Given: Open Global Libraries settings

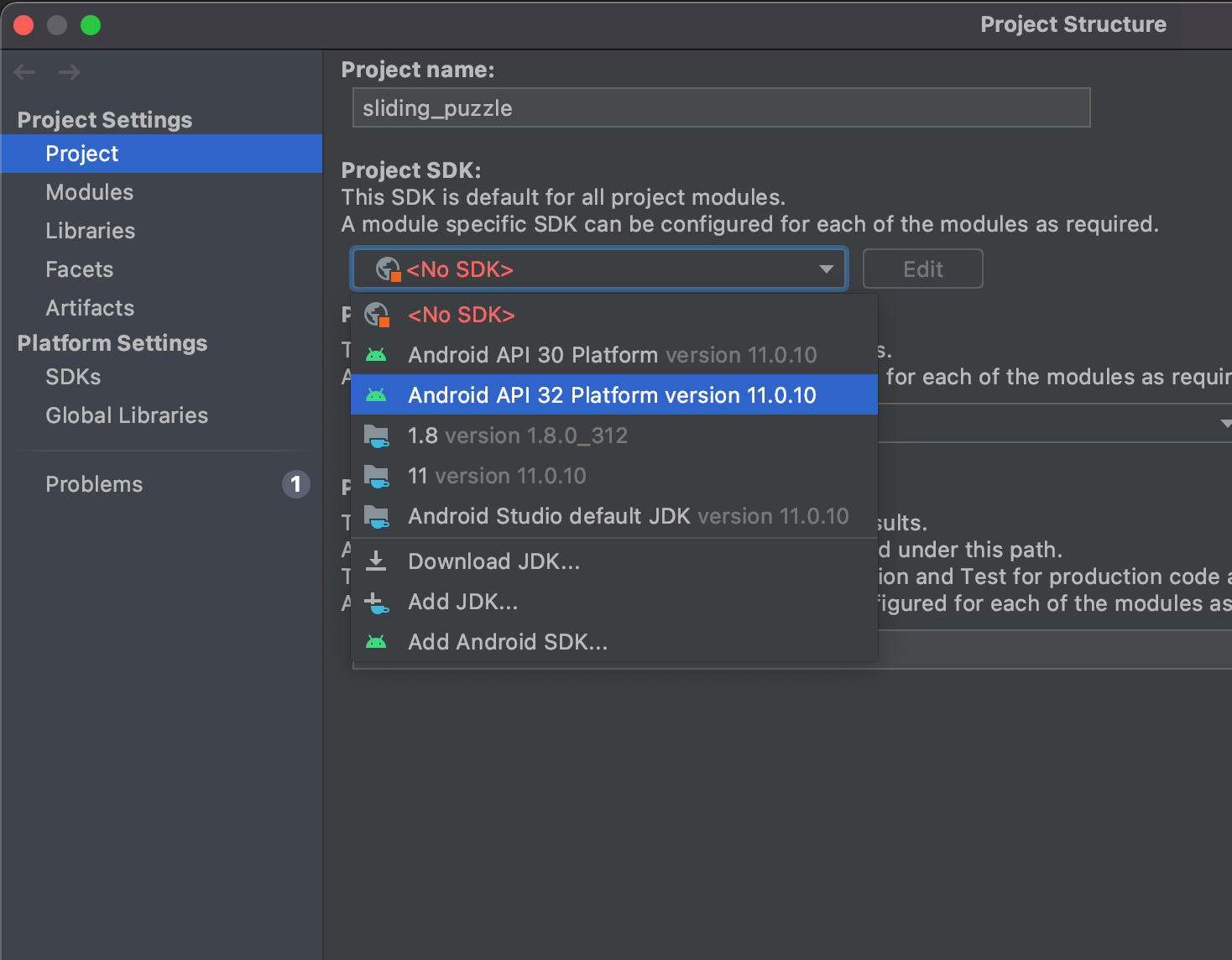Looking at the screenshot, I should point(127,415).
